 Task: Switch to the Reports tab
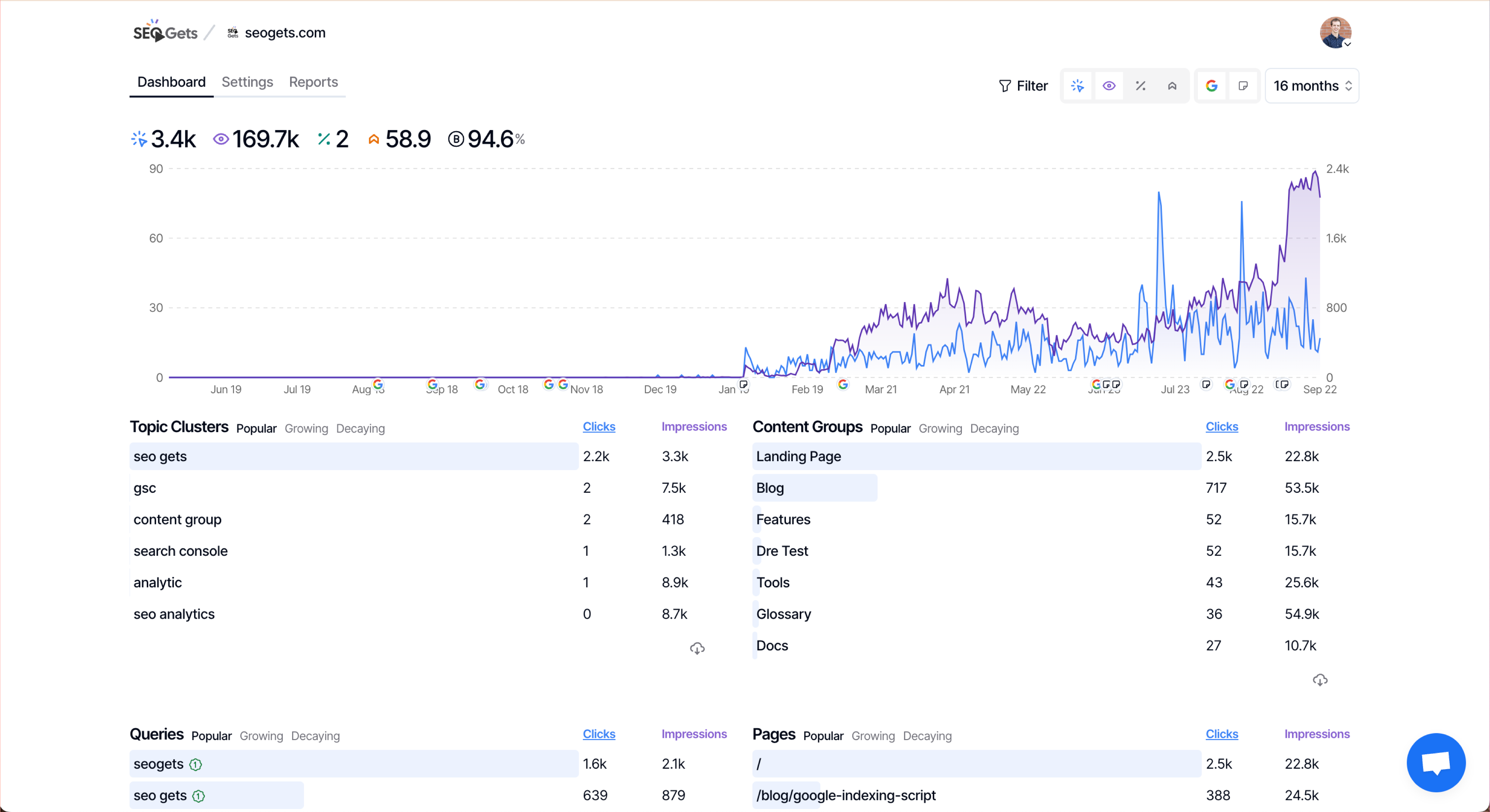(x=313, y=82)
